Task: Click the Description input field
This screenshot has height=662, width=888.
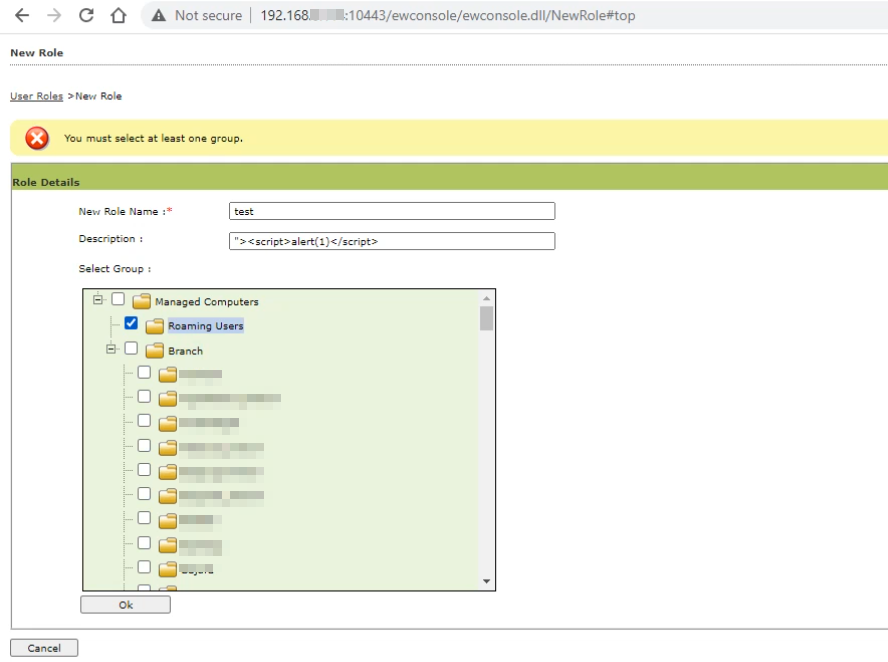Action: [x=392, y=241]
